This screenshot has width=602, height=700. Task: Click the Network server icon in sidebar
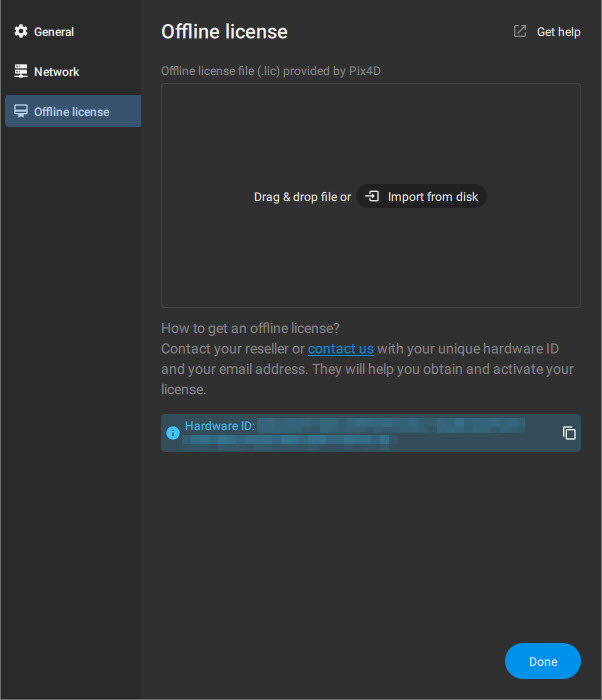21,72
